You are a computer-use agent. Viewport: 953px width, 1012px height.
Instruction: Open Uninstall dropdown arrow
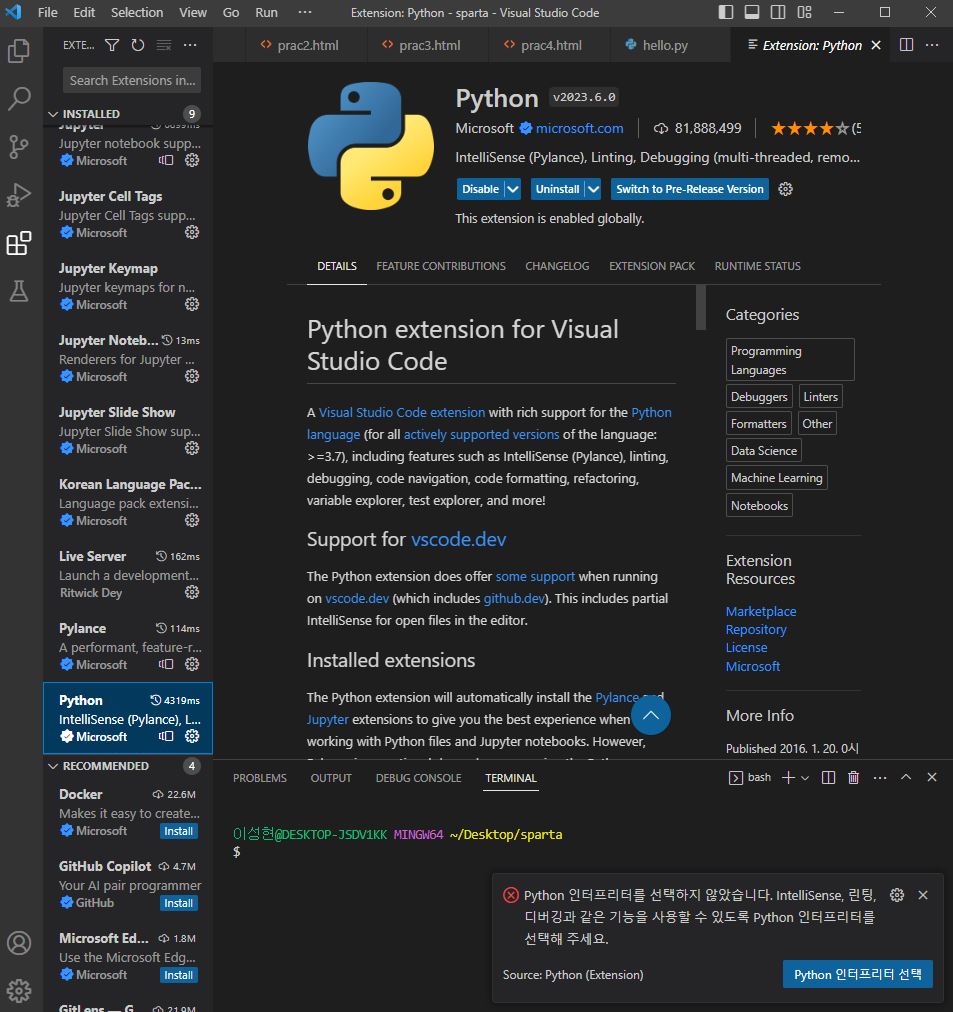click(x=594, y=189)
